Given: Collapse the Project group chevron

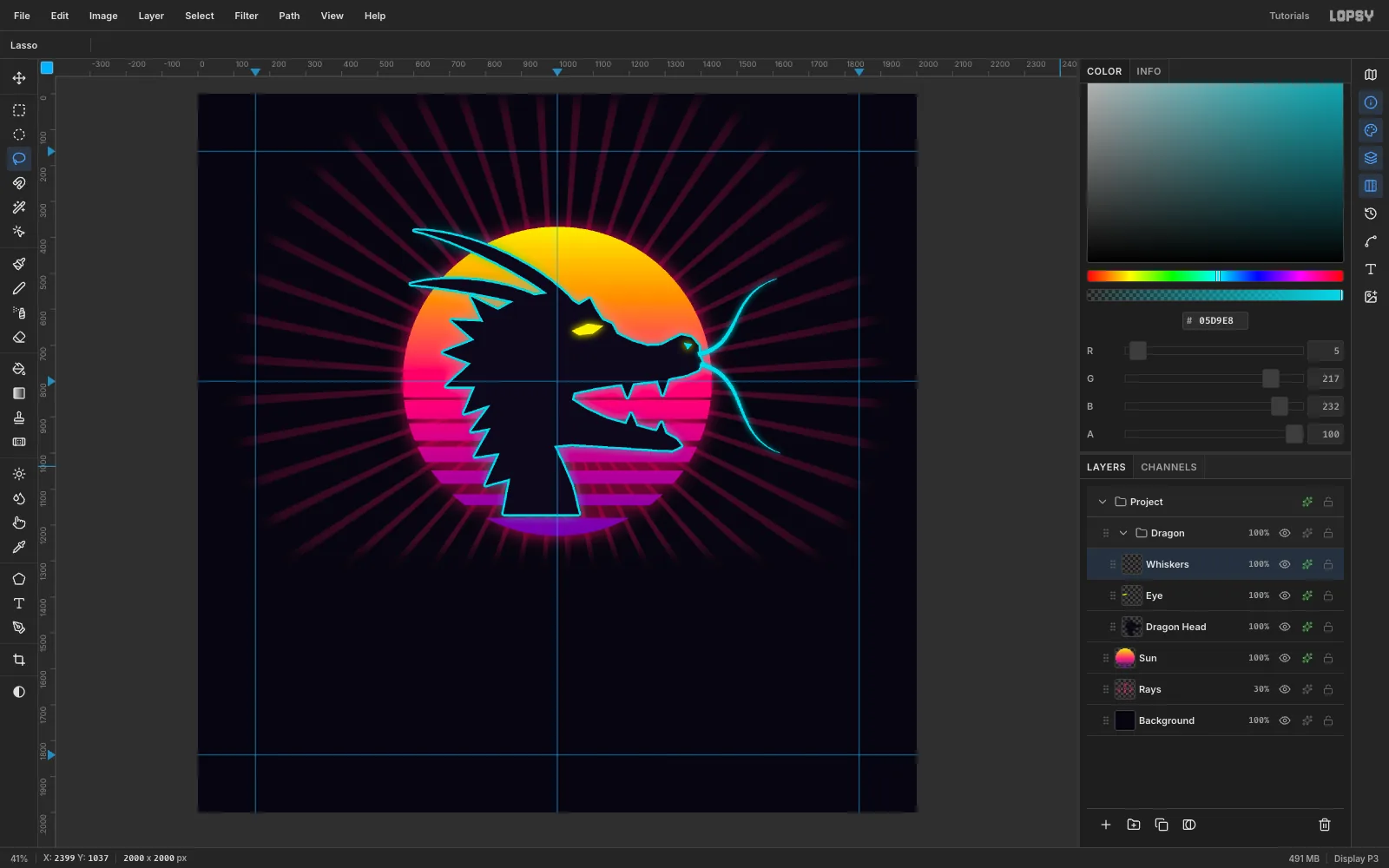Looking at the screenshot, I should coord(1103,502).
